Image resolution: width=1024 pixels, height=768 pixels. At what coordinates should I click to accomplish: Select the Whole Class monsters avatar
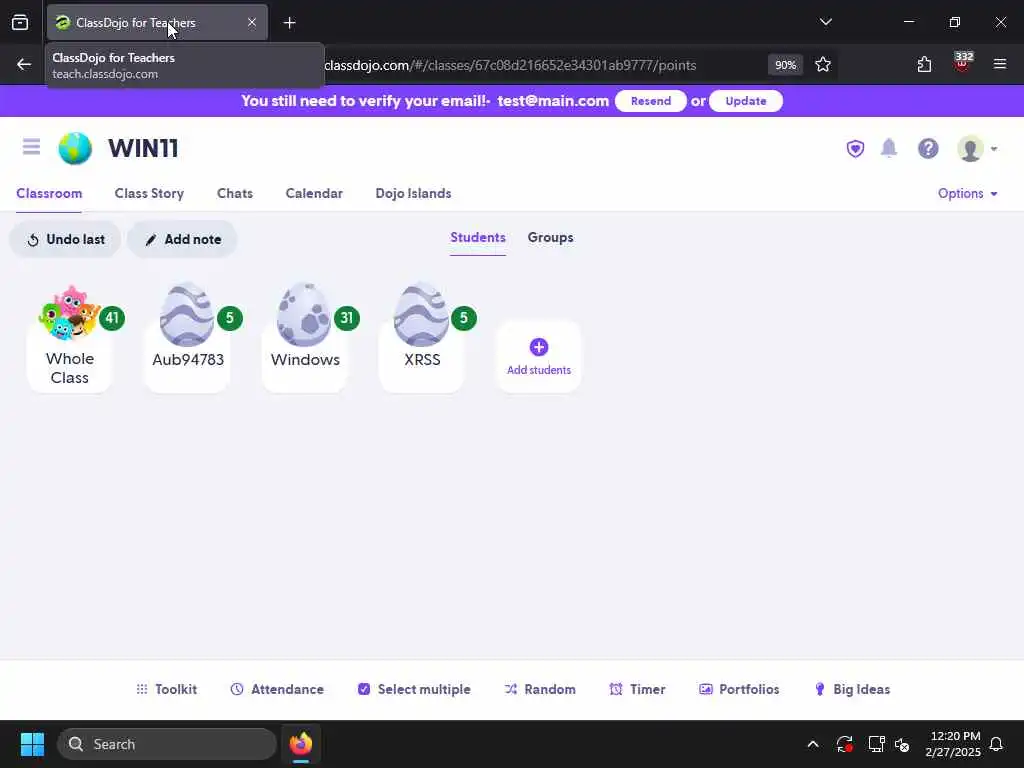[68, 313]
